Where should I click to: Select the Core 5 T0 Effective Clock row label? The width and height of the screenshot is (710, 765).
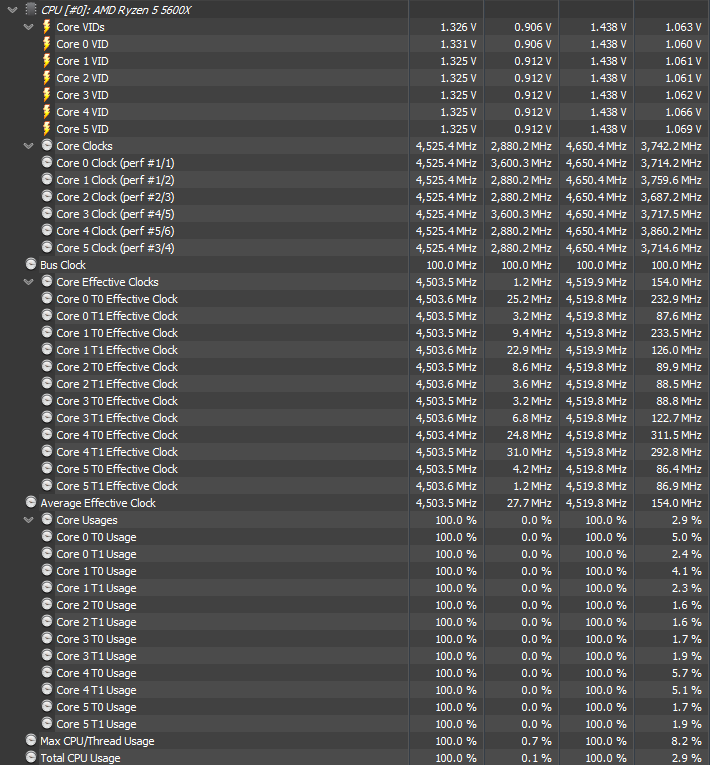[117, 469]
